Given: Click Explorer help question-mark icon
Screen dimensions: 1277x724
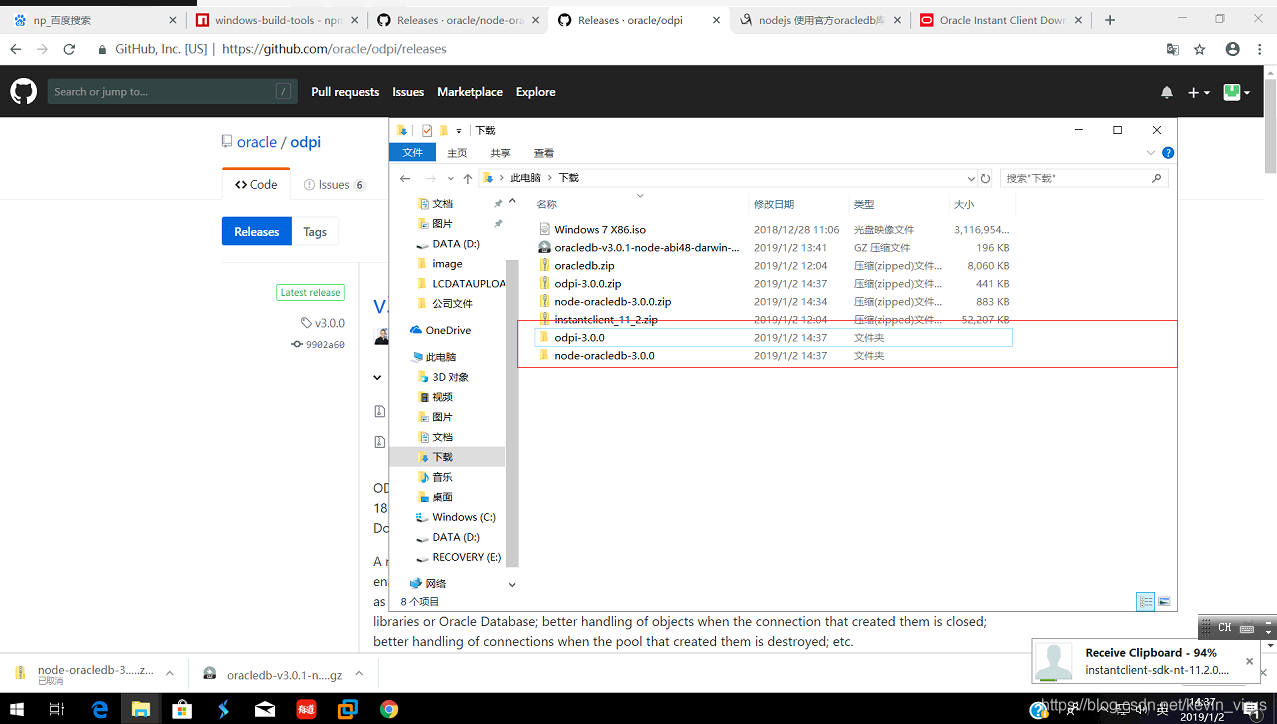Looking at the screenshot, I should click(1168, 153).
